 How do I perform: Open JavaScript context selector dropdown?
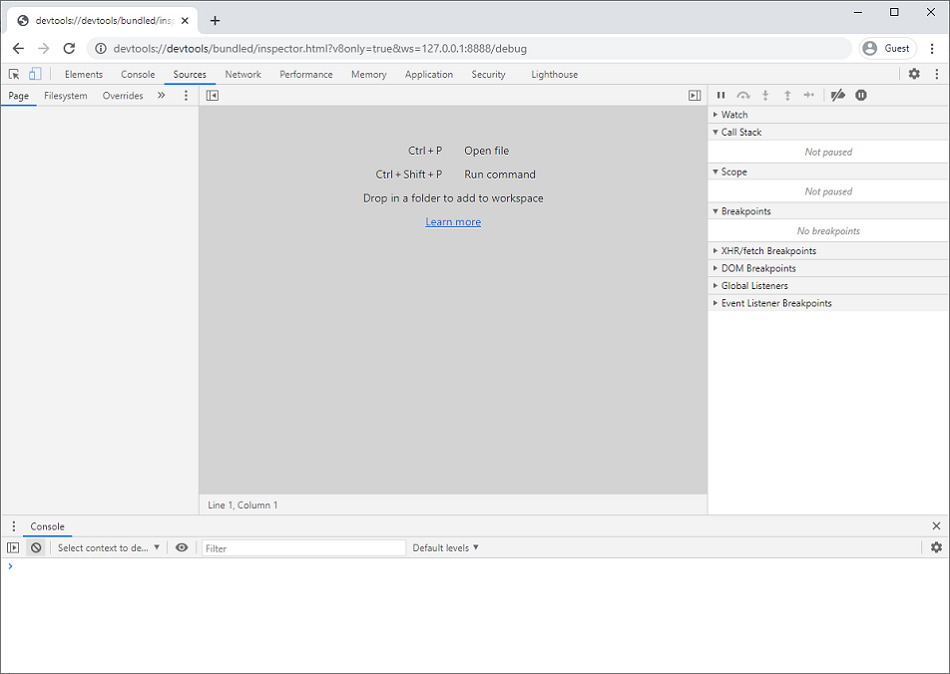(108, 548)
